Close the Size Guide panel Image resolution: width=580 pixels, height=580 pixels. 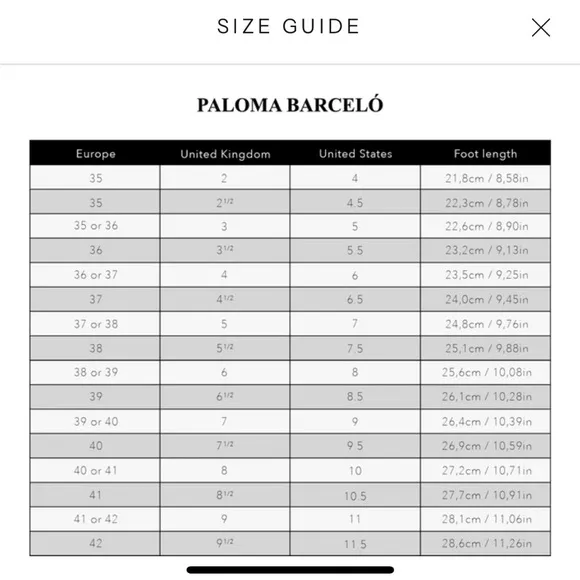541,27
